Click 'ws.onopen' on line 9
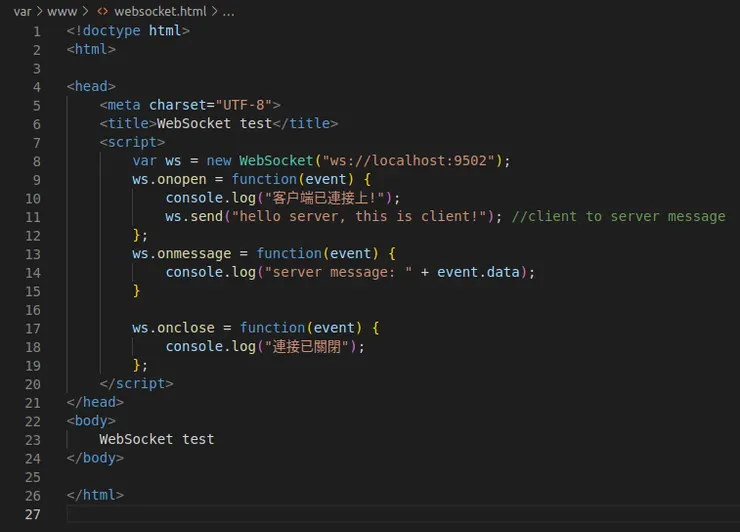 click(169, 179)
